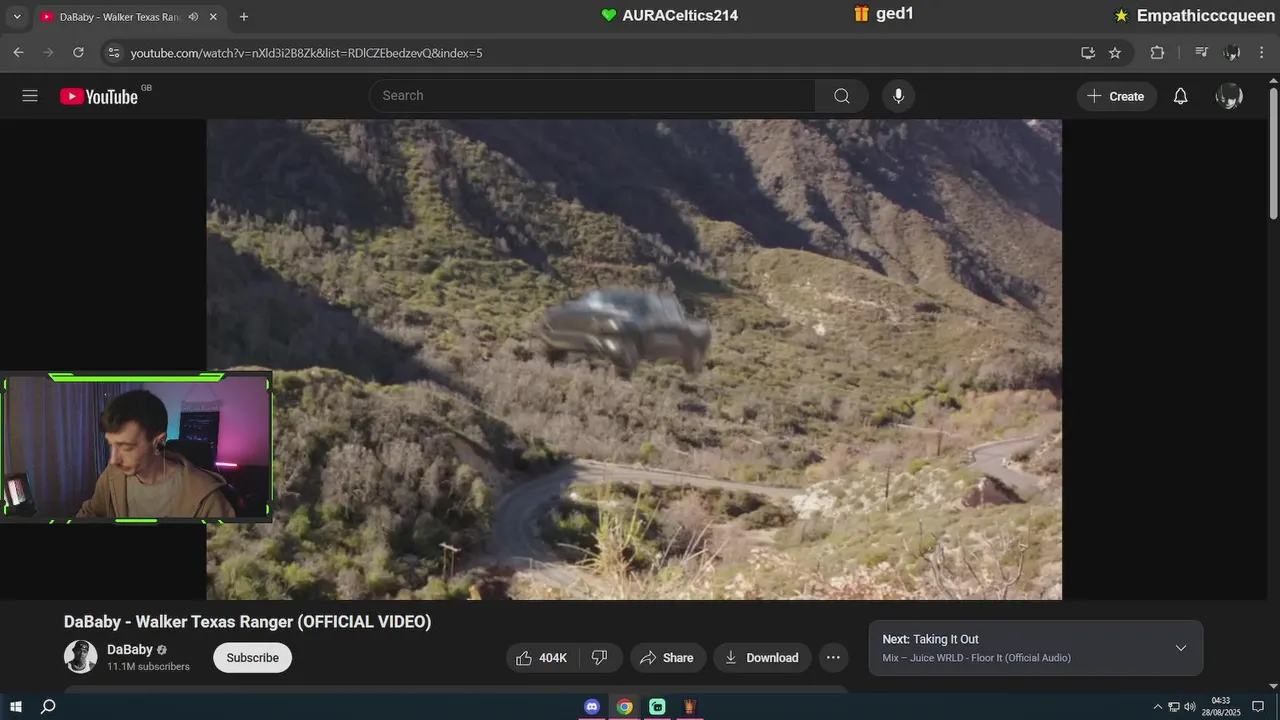The image size is (1280, 720).
Task: Start voice search with the microphone
Action: [898, 96]
